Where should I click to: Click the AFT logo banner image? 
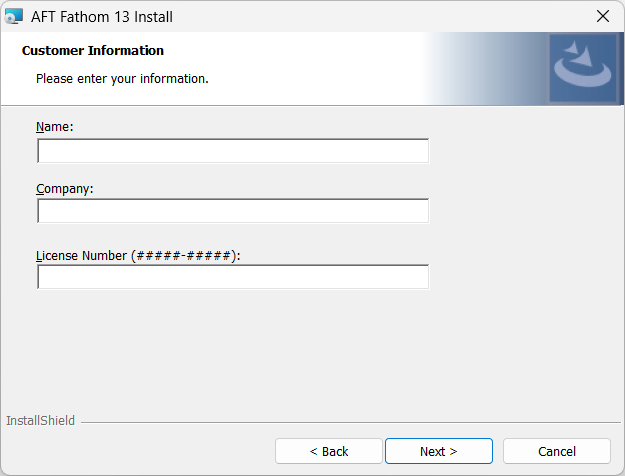coord(583,68)
